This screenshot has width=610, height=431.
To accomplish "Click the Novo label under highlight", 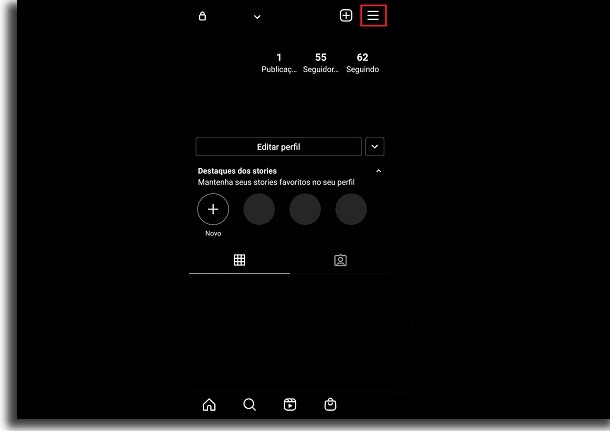I will coord(213,233).
